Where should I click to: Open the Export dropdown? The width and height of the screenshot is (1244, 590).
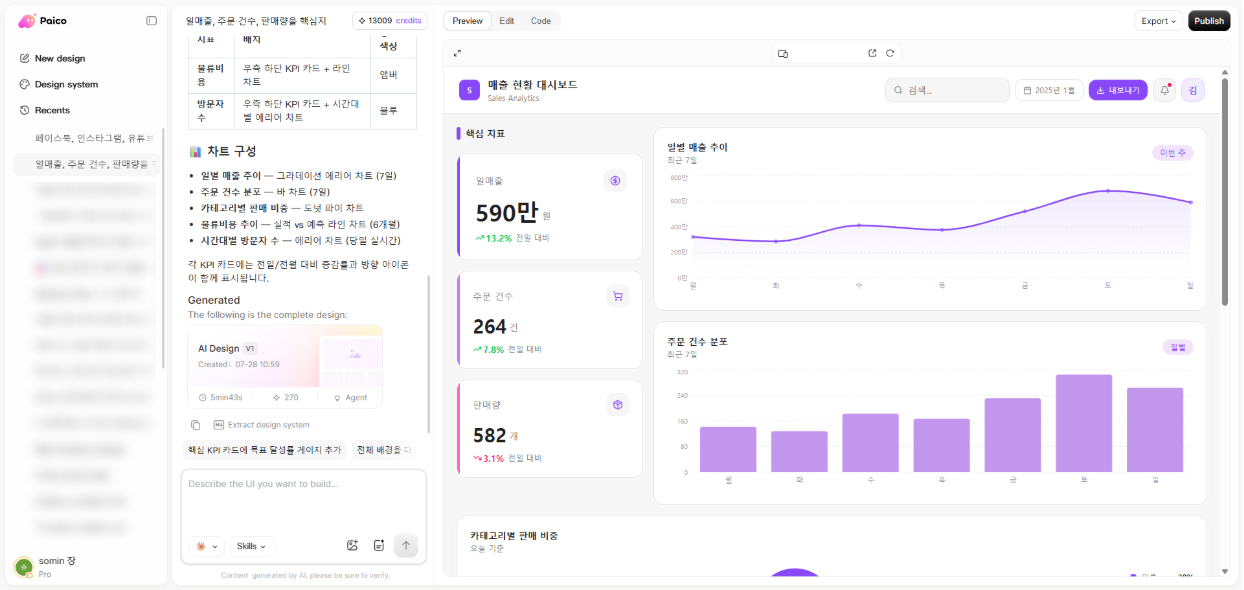pyautogui.click(x=1158, y=21)
